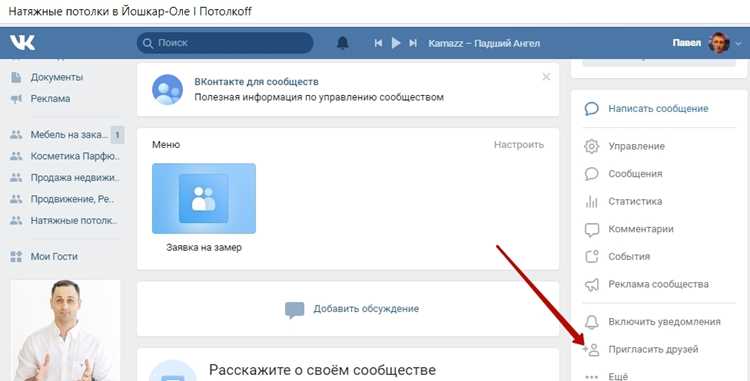Open Комментарии
The height and width of the screenshot is (381, 750).
pos(641,229)
